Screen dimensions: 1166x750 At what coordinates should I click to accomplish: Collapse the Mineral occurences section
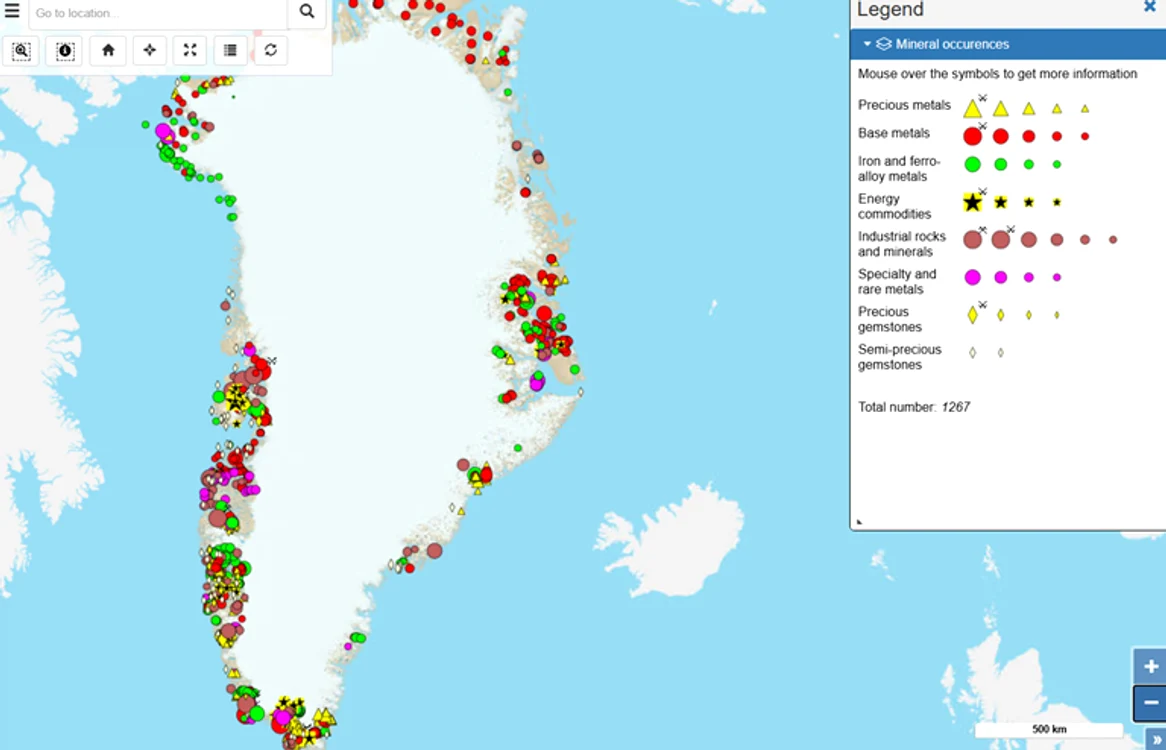coord(867,44)
